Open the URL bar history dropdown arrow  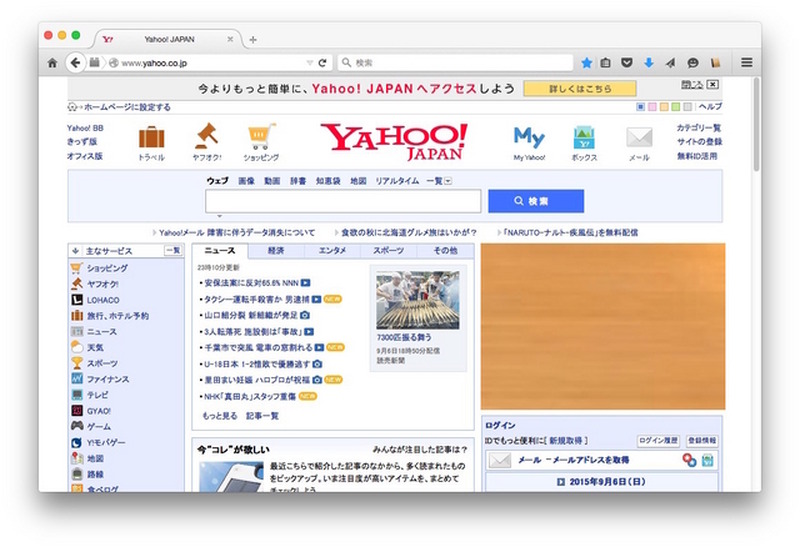pyautogui.click(x=309, y=63)
